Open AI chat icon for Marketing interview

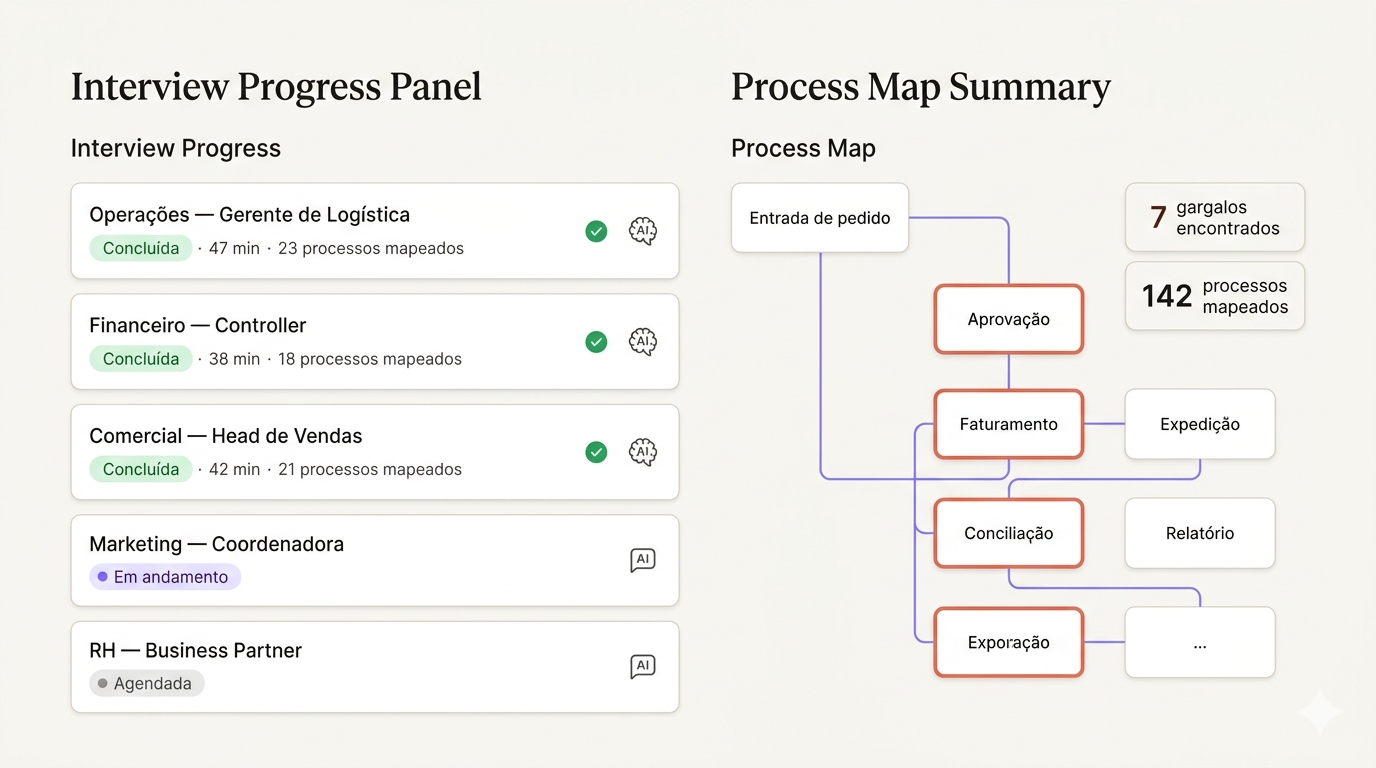pyautogui.click(x=643, y=560)
